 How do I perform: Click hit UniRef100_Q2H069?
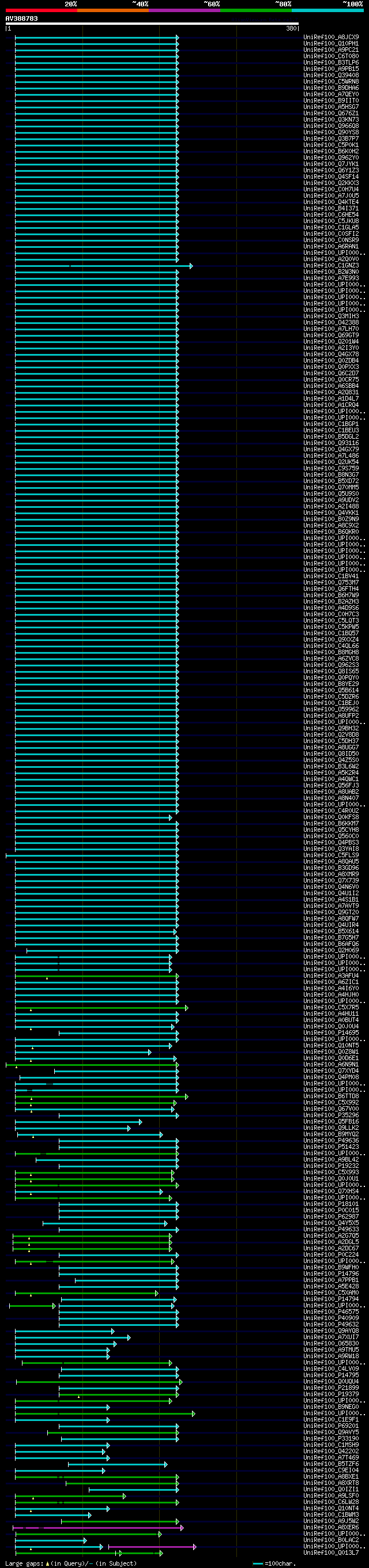(332, 951)
